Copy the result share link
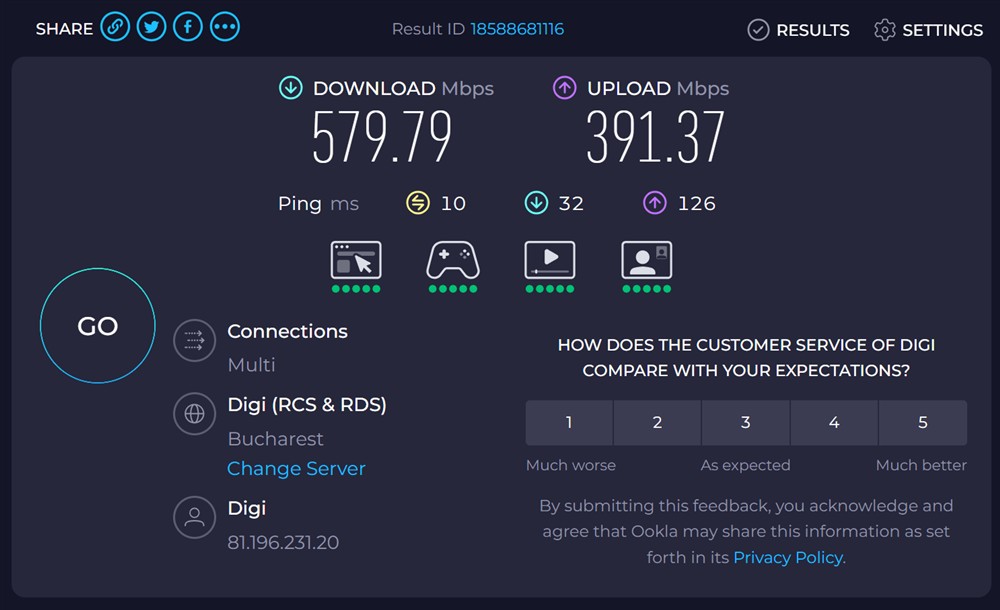Image resolution: width=1000 pixels, height=610 pixels. tap(115, 27)
